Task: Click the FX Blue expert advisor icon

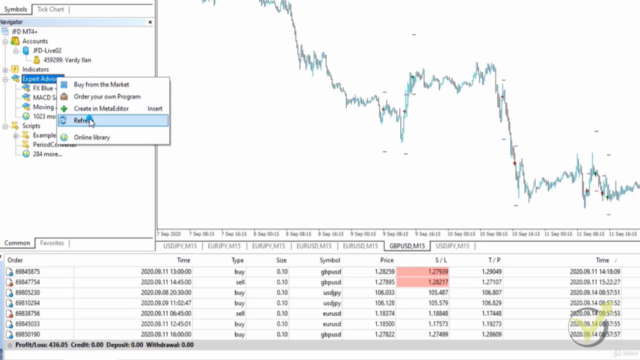Action: (x=26, y=88)
